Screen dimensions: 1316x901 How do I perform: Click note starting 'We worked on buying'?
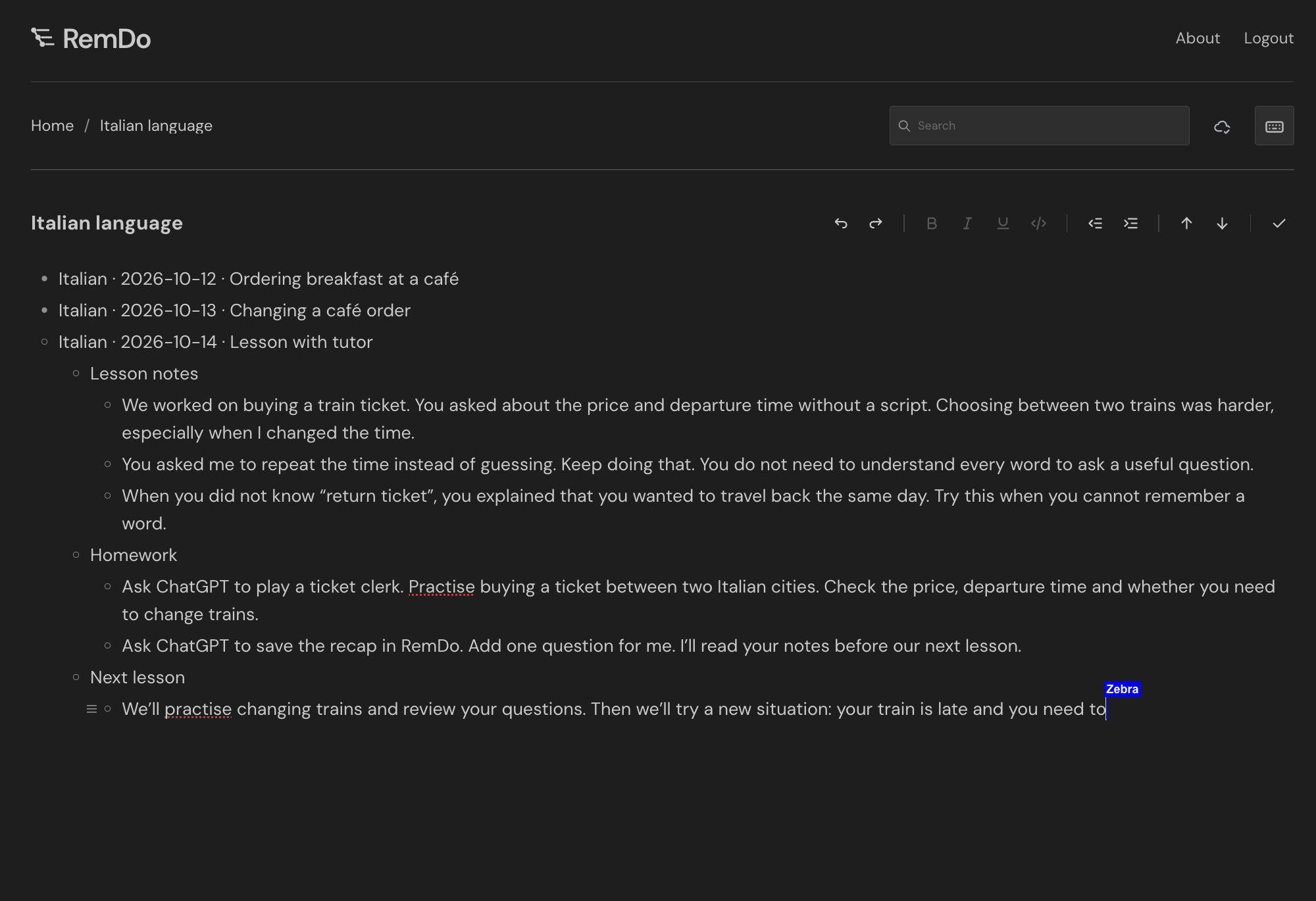pos(697,419)
